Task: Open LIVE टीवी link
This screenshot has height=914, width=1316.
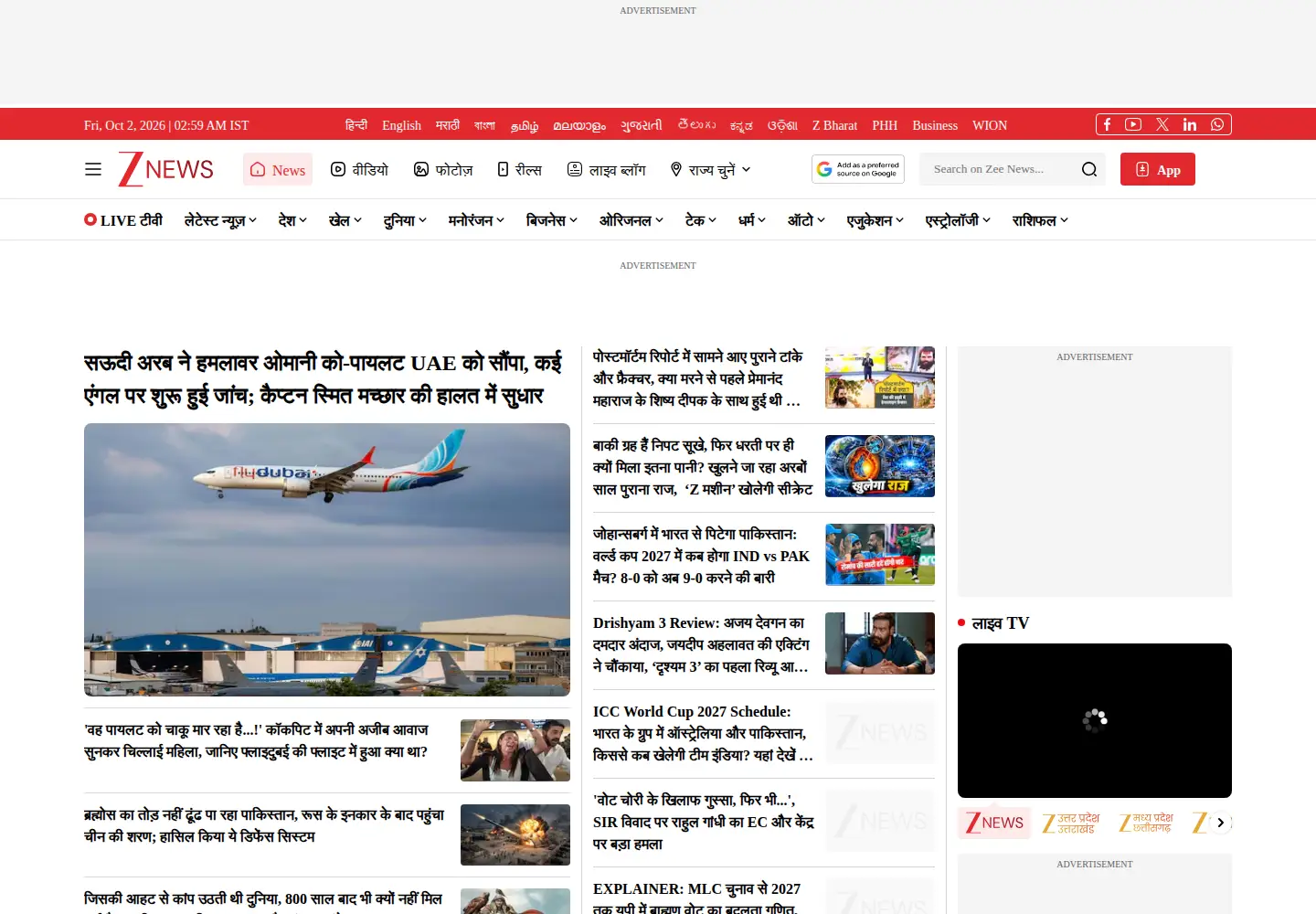Action: pos(123,220)
